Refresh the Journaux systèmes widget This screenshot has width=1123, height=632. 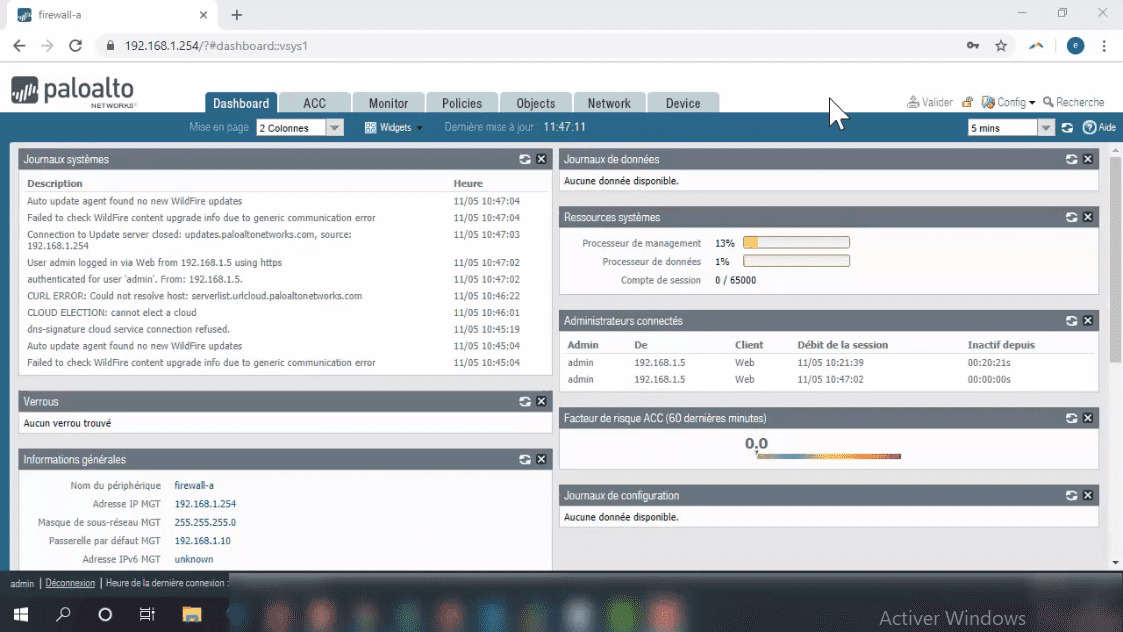click(524, 159)
